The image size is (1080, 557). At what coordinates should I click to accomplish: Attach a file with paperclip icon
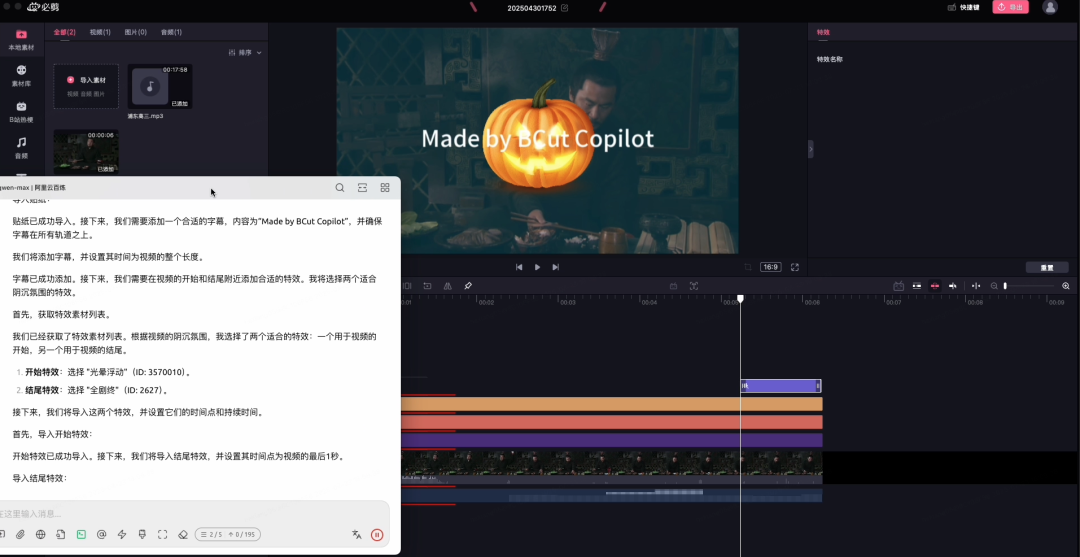pyautogui.click(x=20, y=534)
